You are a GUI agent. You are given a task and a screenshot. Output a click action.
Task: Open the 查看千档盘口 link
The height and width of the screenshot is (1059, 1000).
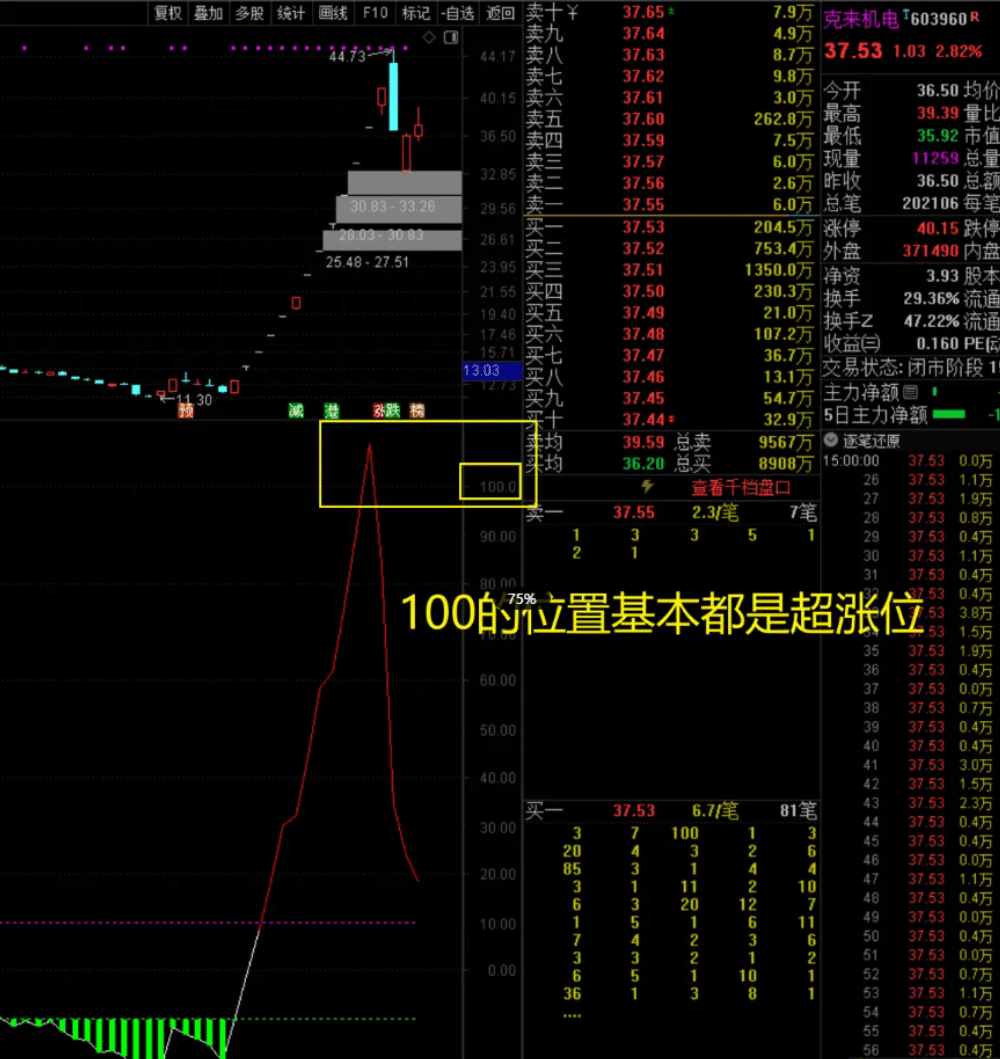[x=741, y=487]
